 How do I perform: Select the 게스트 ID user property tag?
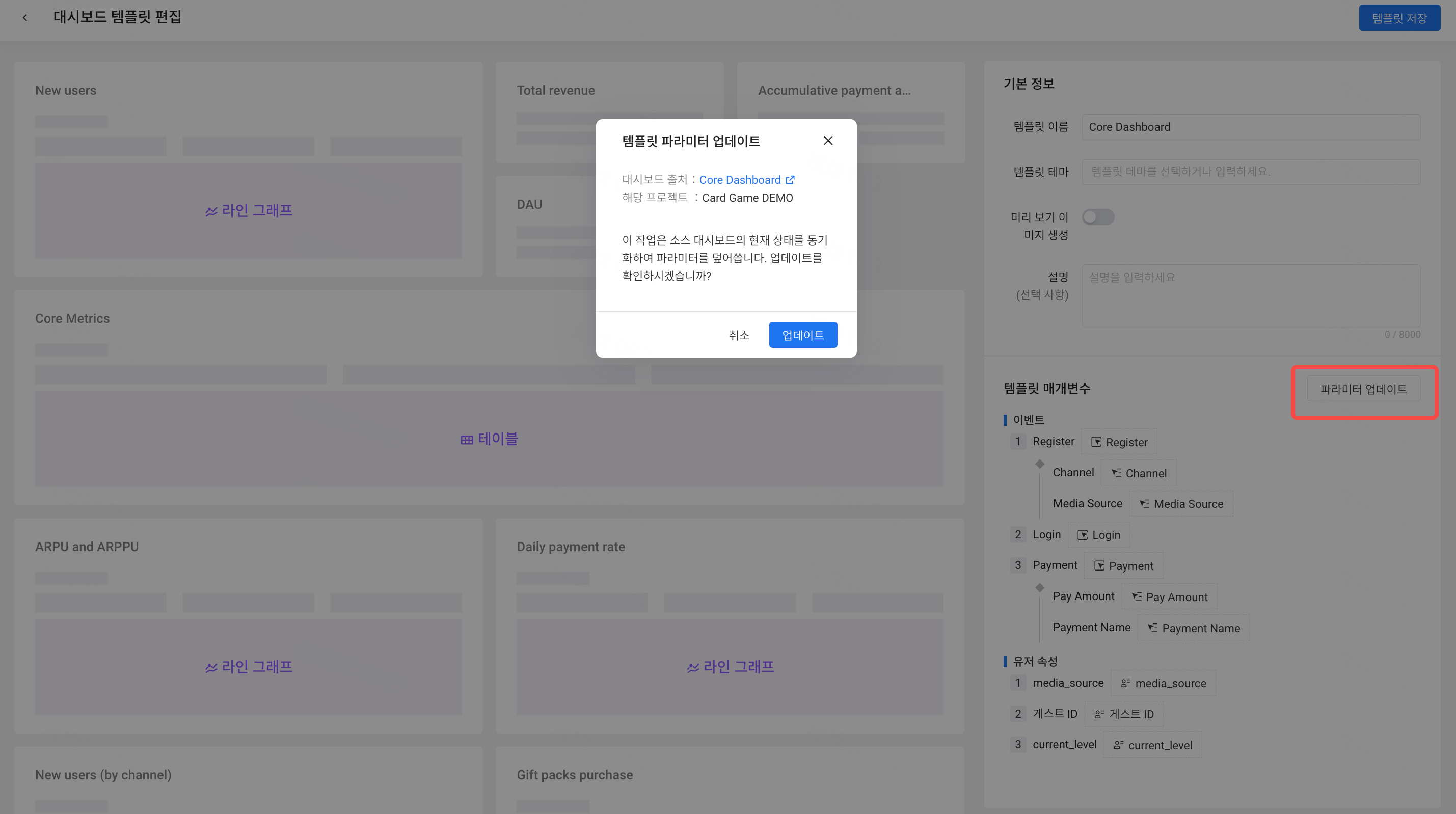pos(1124,714)
